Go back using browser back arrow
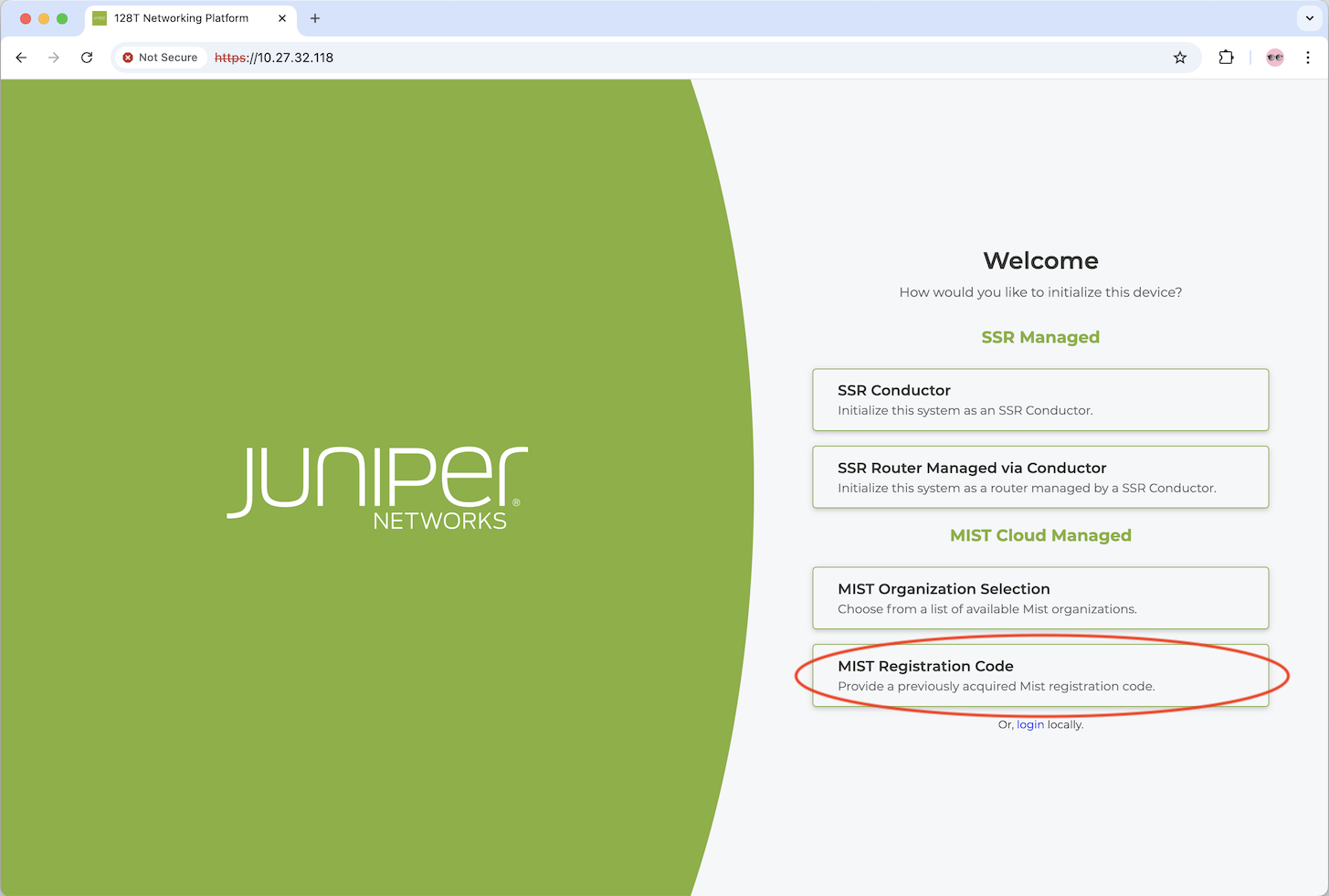This screenshot has width=1329, height=896. pos(21,58)
